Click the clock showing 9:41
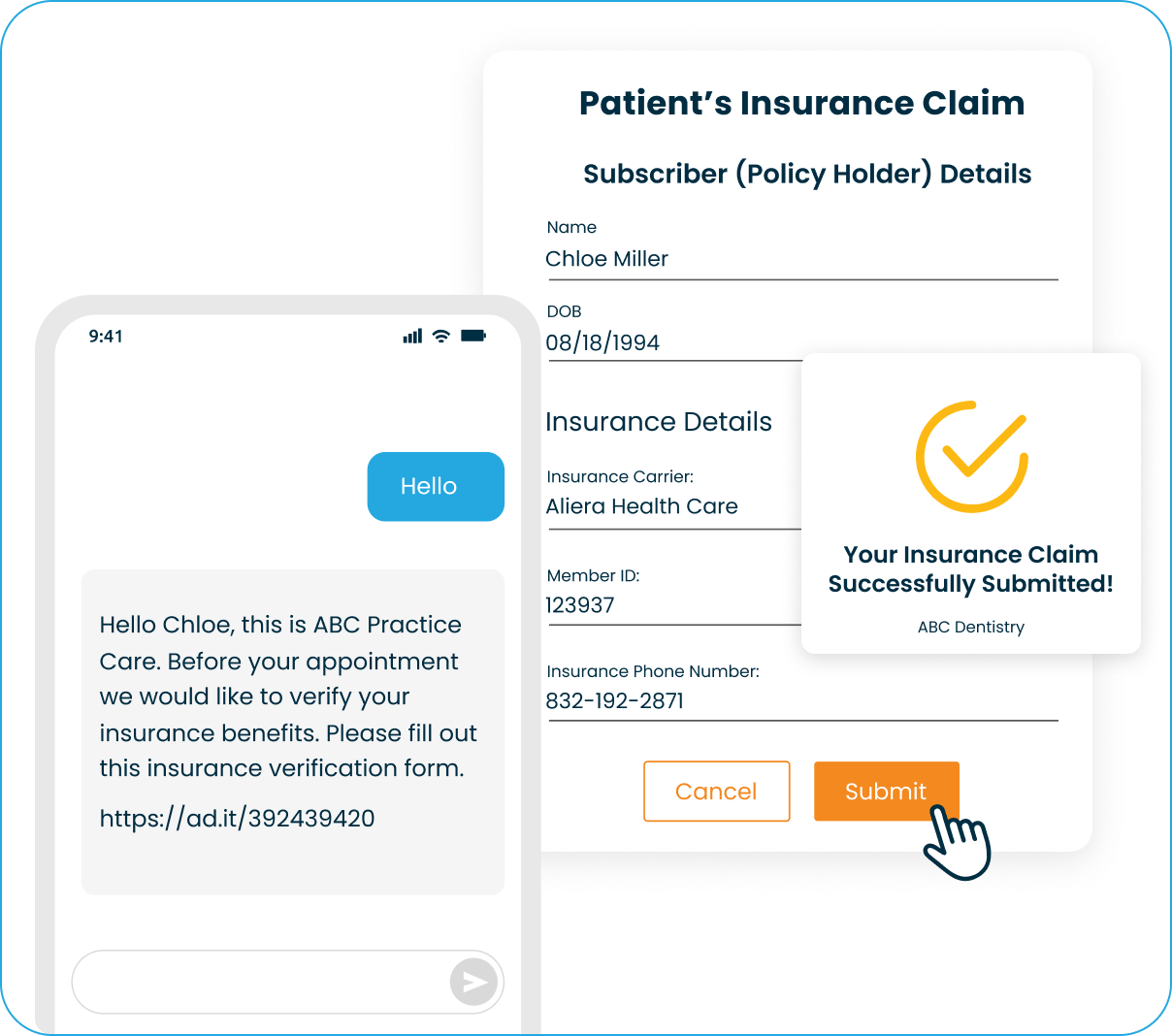This screenshot has width=1172, height=1036. (108, 336)
